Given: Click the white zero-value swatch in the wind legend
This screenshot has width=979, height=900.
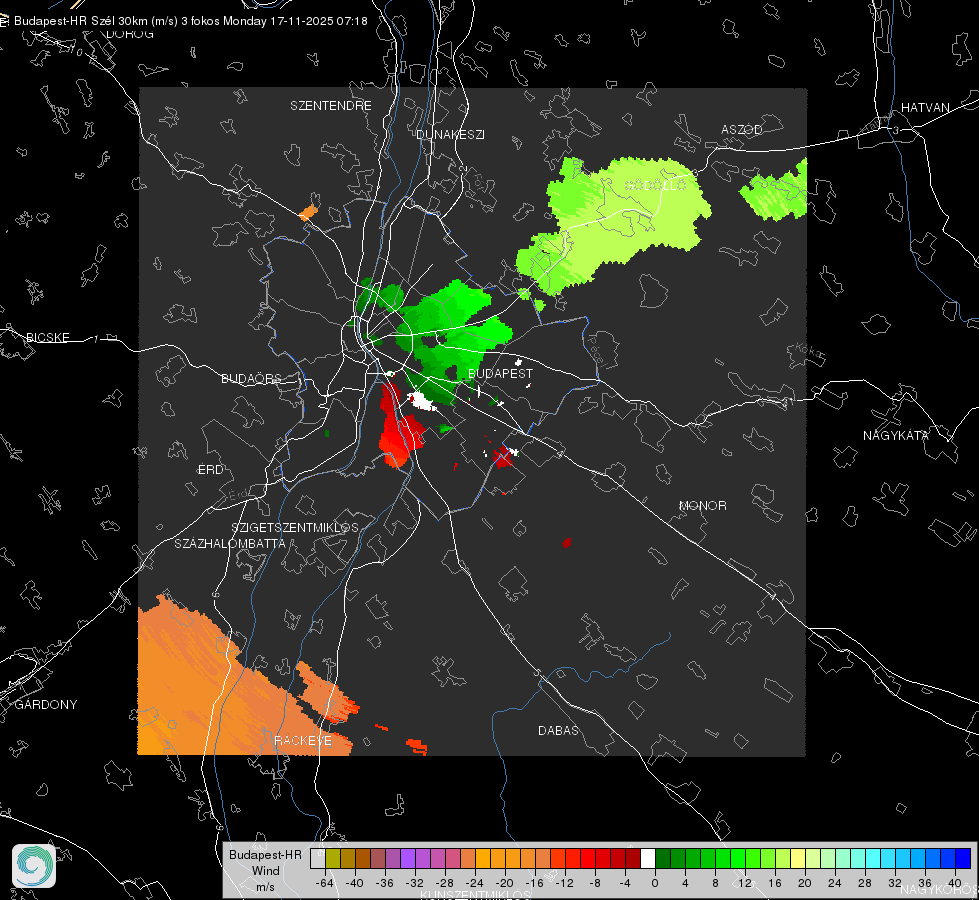Looking at the screenshot, I should click(x=648, y=859).
